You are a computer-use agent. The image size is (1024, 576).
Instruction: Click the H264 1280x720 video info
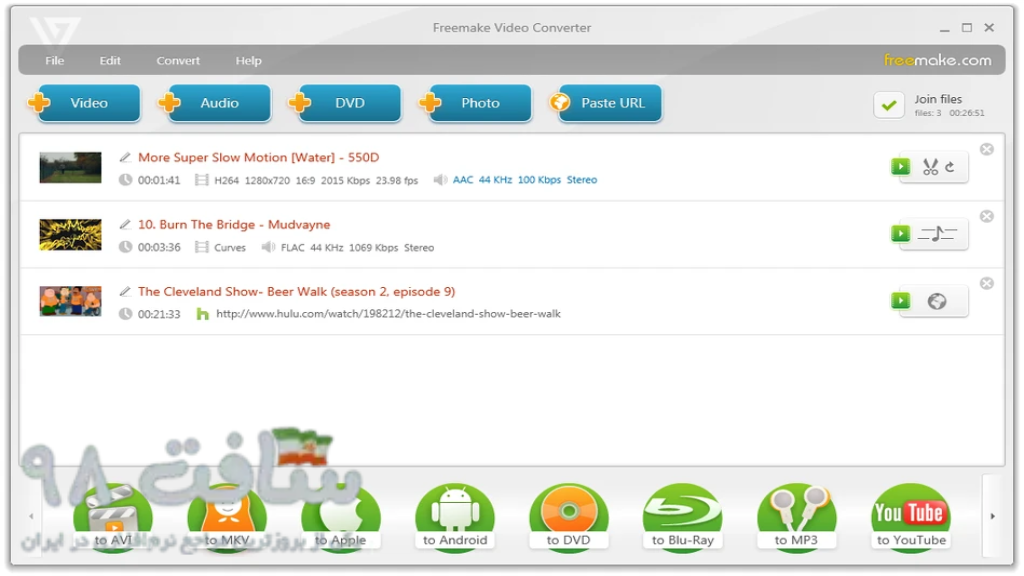[316, 180]
